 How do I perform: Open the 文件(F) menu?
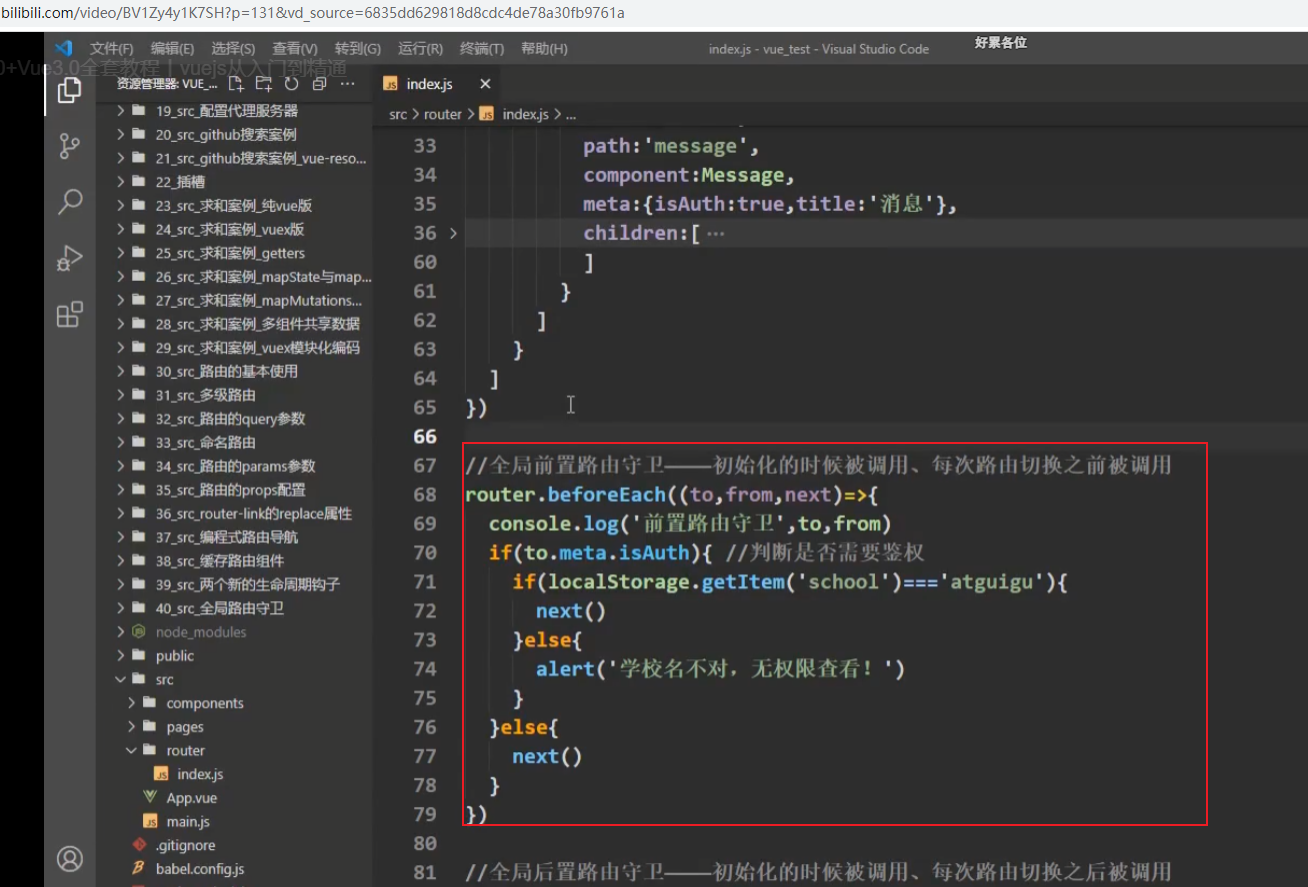(x=111, y=49)
